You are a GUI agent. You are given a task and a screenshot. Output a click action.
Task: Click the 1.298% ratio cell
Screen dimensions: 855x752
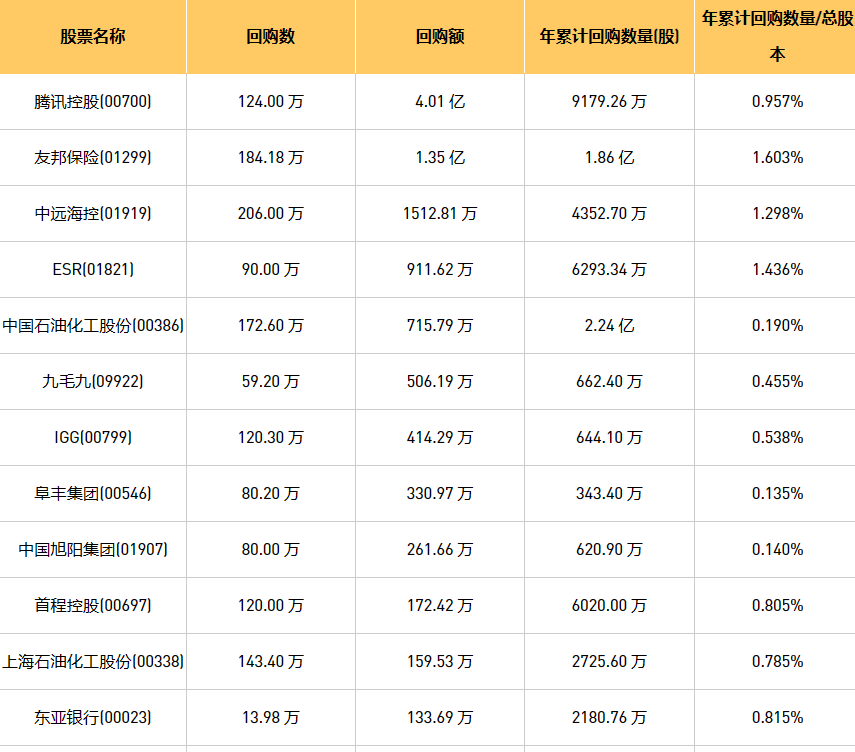(775, 213)
